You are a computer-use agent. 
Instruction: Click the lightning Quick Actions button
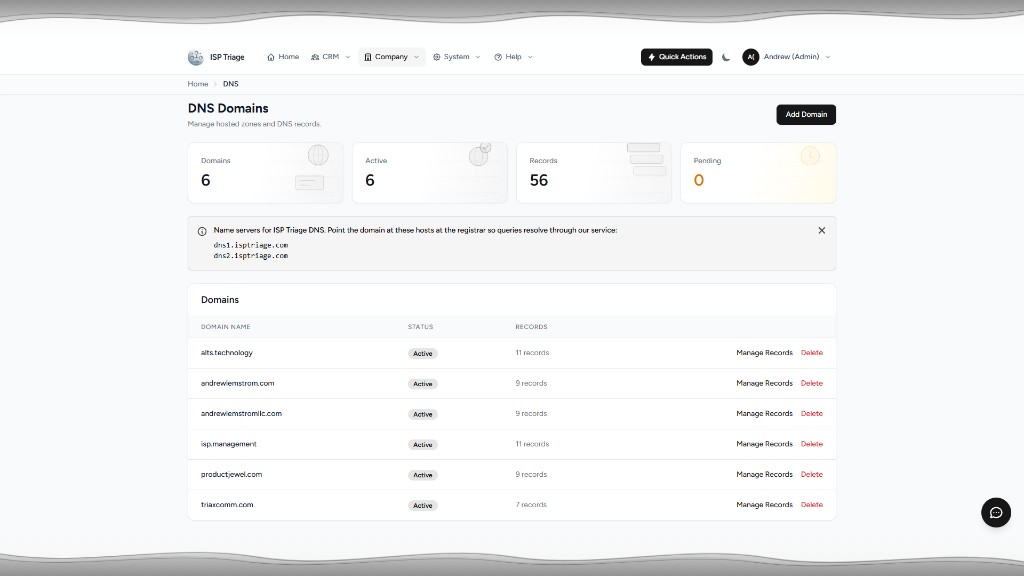(x=677, y=57)
